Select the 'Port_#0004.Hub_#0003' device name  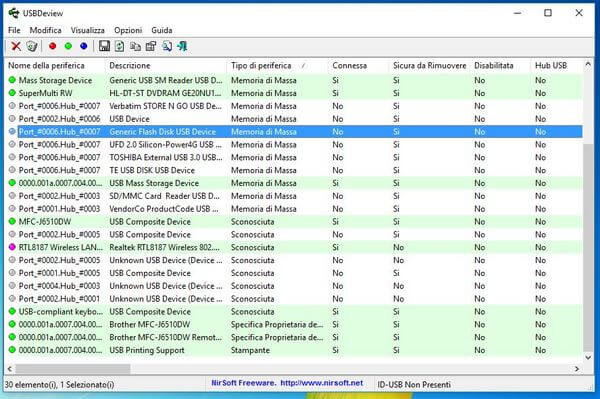59,286
